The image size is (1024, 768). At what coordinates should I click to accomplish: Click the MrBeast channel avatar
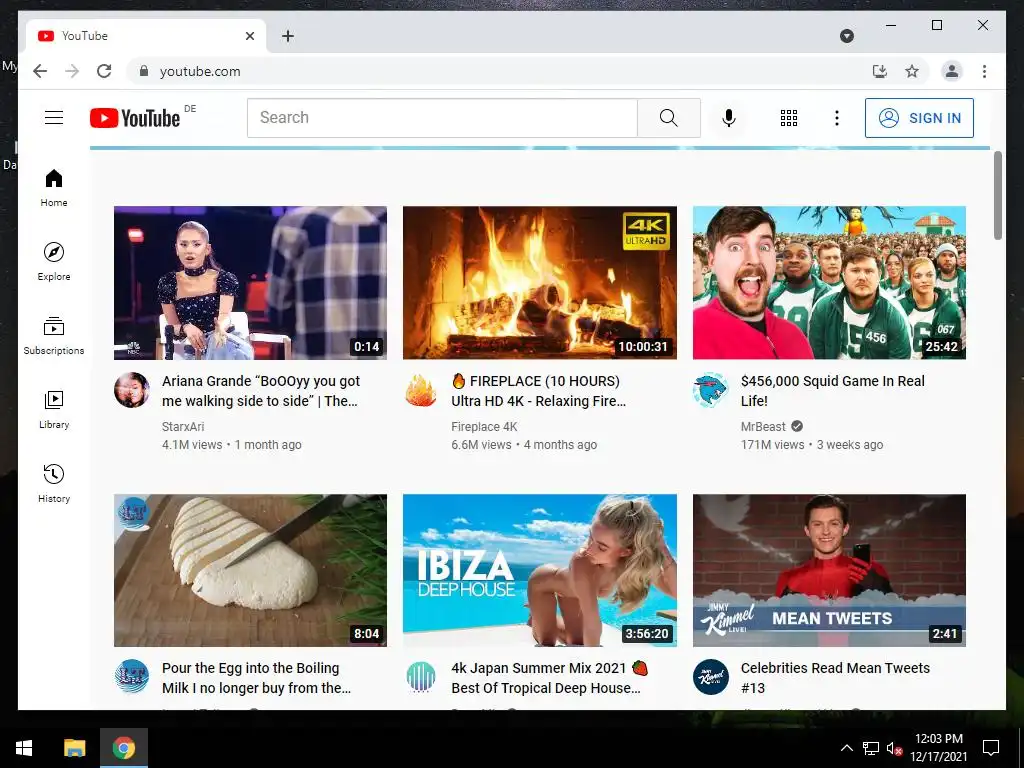[711, 390]
